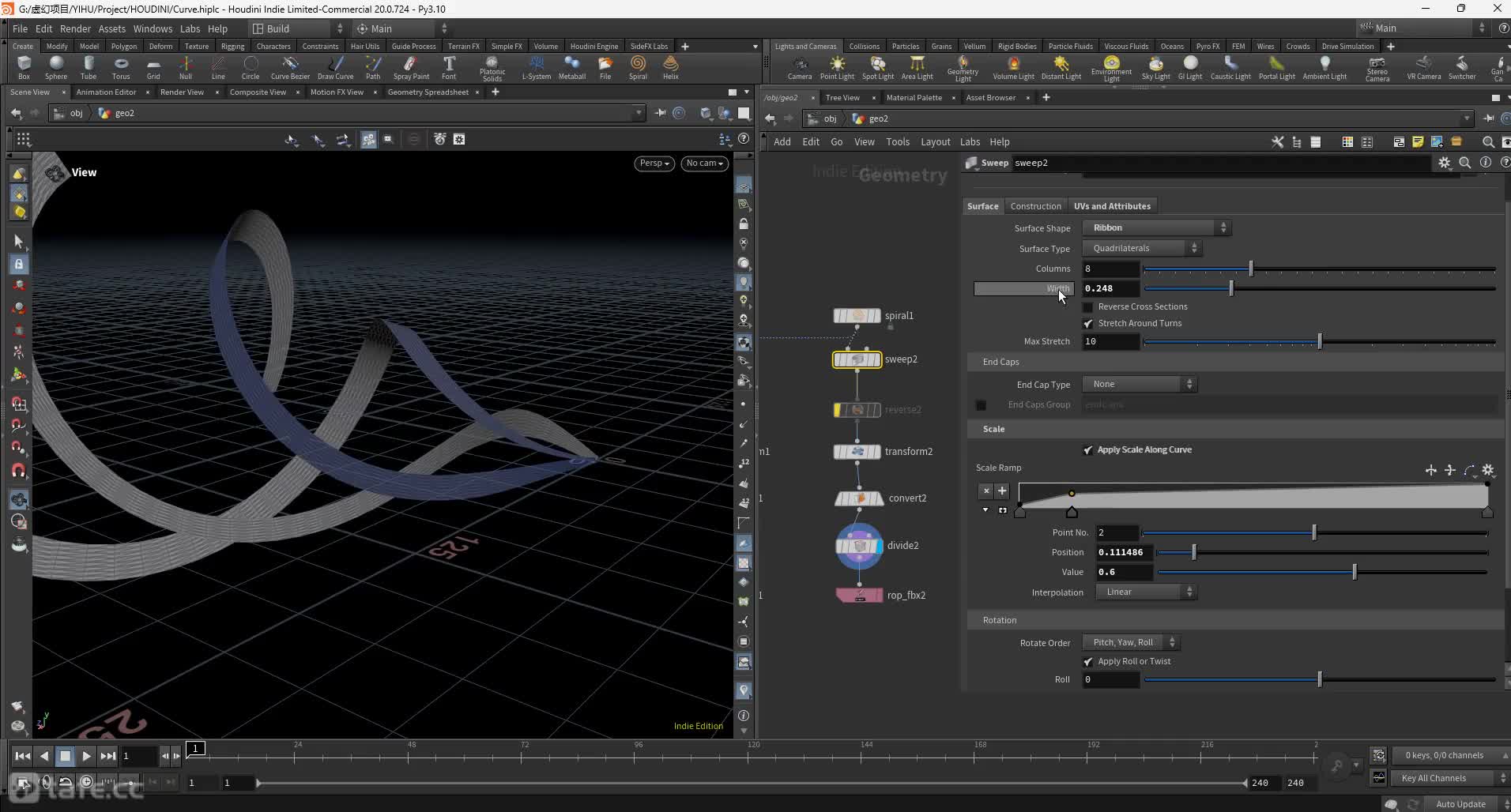The width and height of the screenshot is (1511, 812).
Task: Add a point to Scale Ramp
Action: [x=1002, y=491]
